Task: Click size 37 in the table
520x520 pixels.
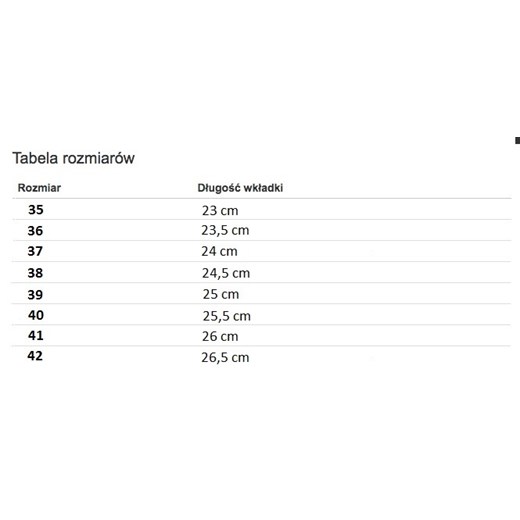Action: coord(35,251)
